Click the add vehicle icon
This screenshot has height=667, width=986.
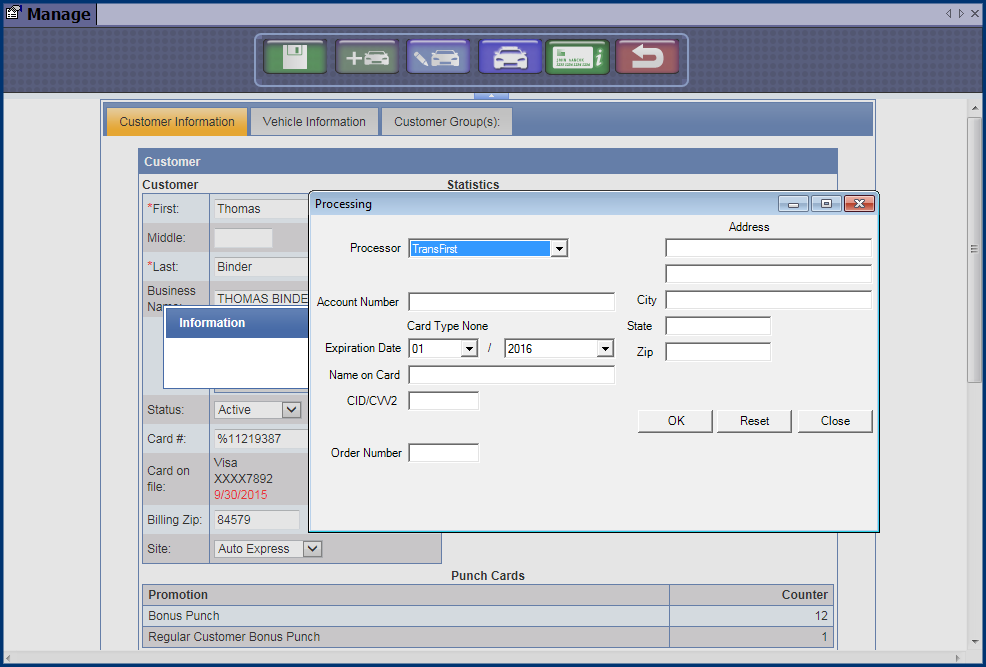tap(367, 58)
